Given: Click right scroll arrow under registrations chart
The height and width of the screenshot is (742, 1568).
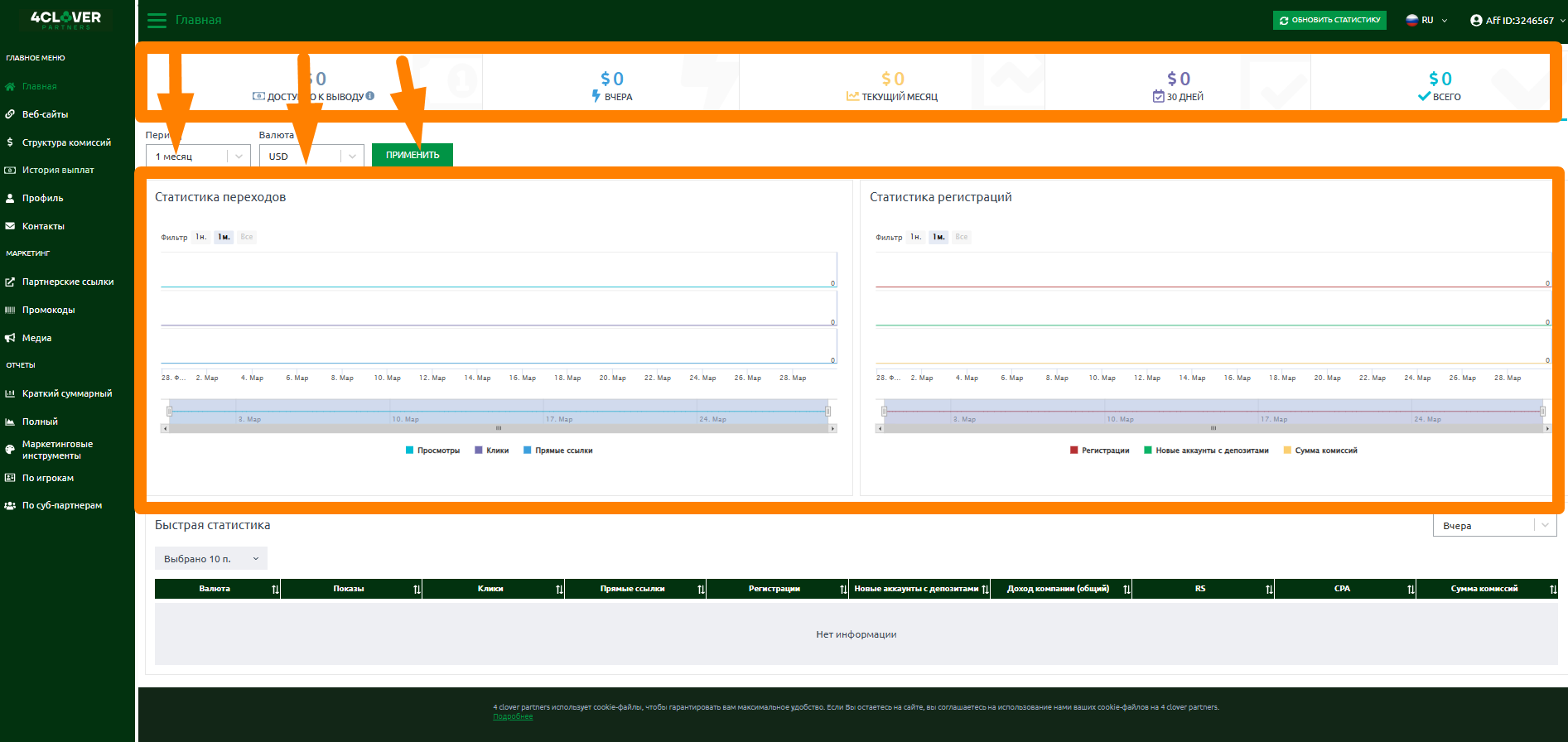Looking at the screenshot, I should coord(1547,429).
